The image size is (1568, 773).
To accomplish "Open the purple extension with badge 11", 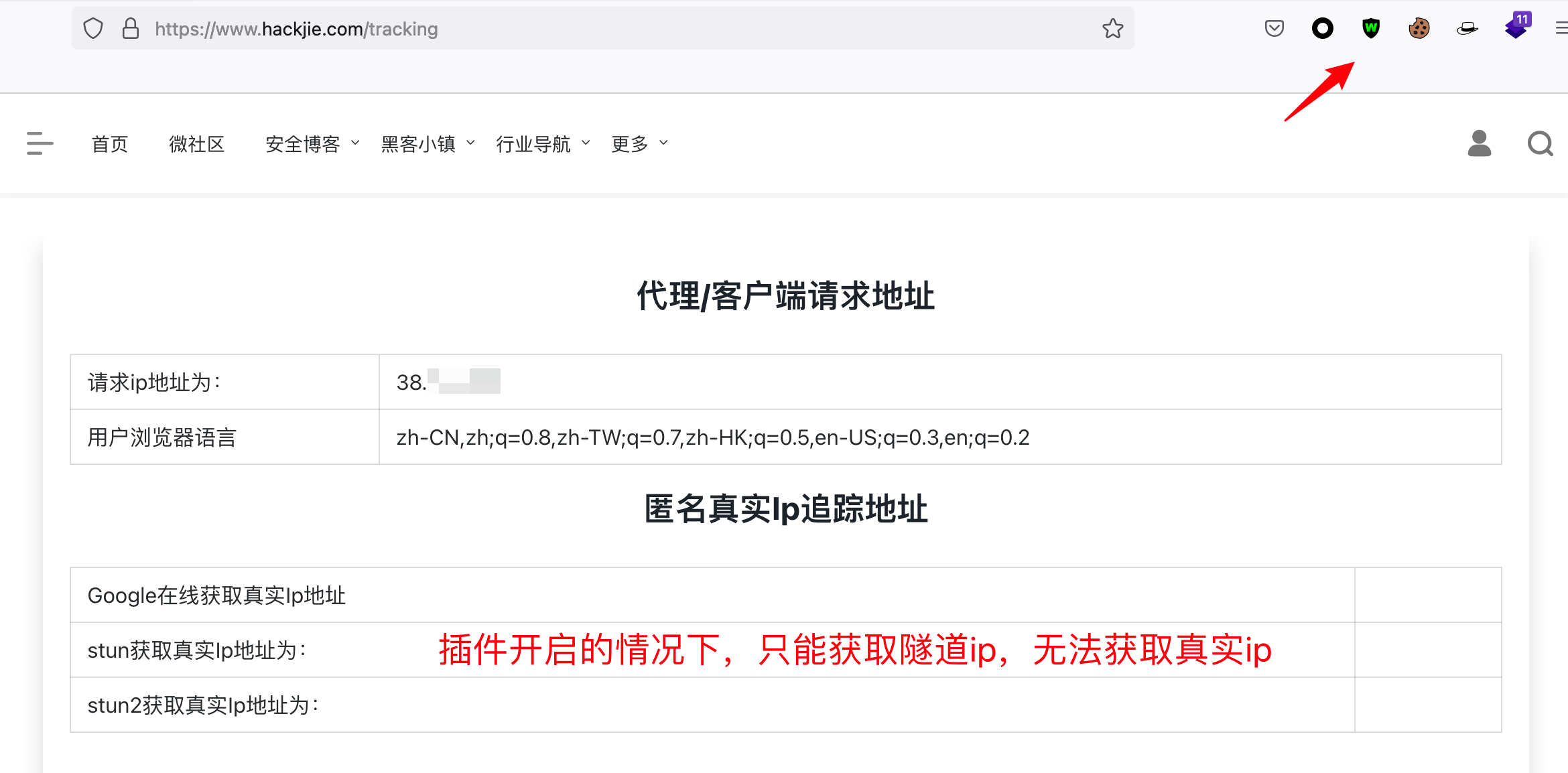I will [x=1516, y=27].
